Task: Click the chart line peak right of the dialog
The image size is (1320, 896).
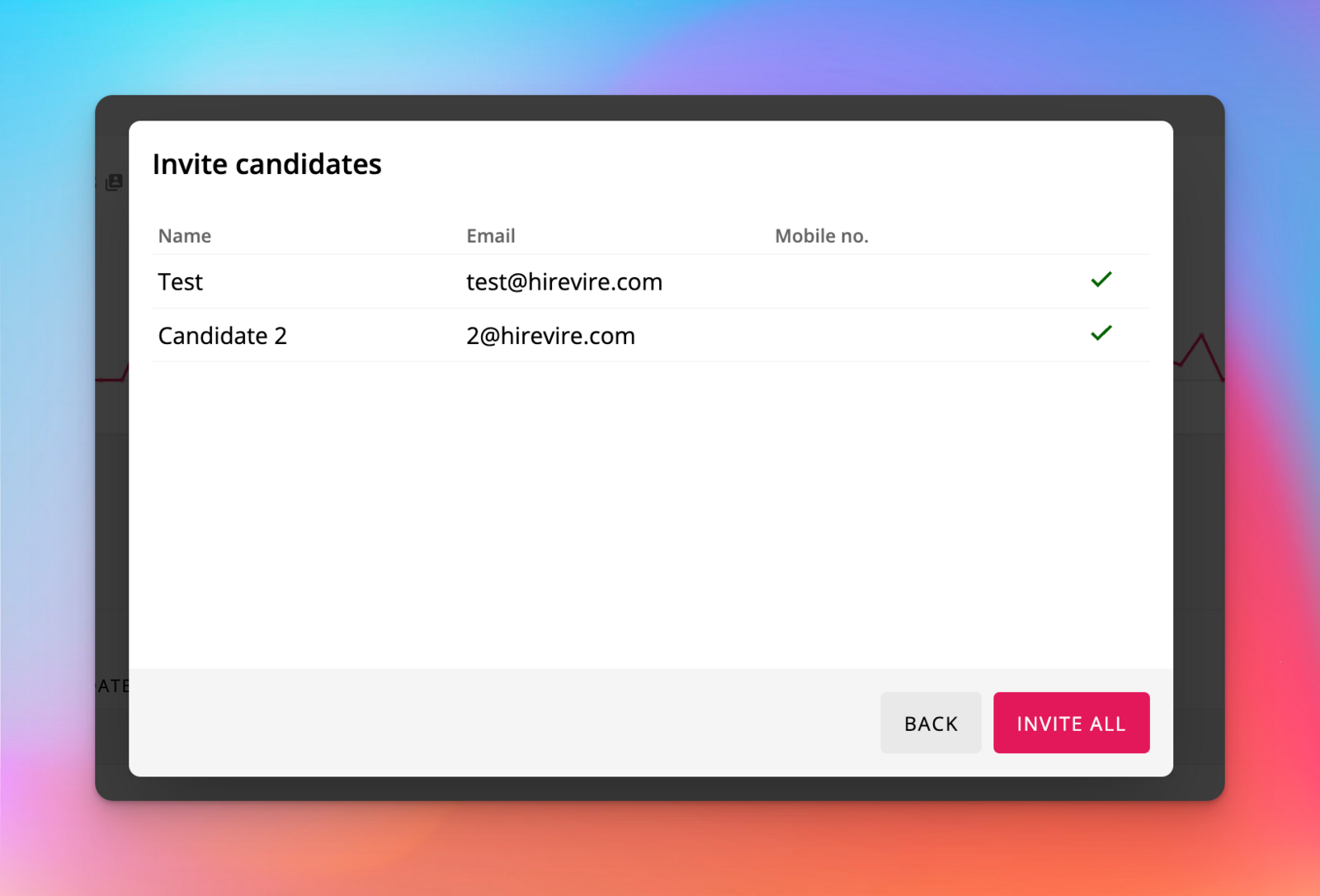Action: click(1201, 337)
